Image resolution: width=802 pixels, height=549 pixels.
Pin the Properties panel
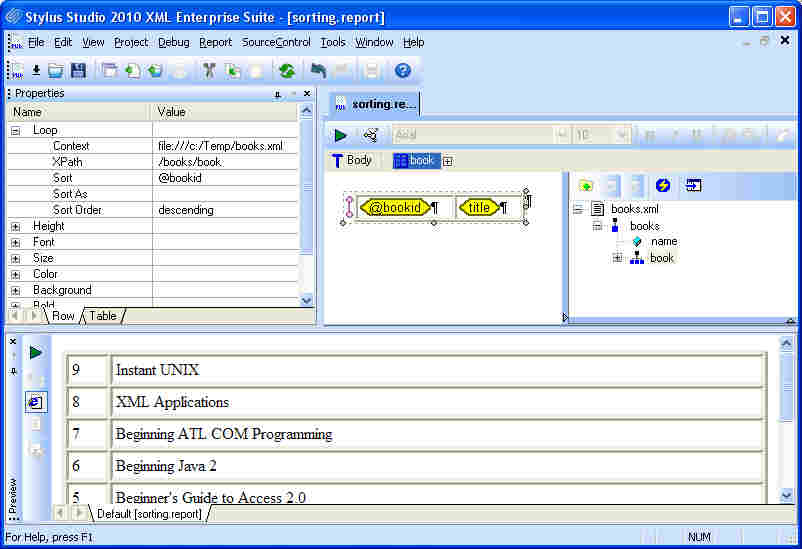coord(278,94)
